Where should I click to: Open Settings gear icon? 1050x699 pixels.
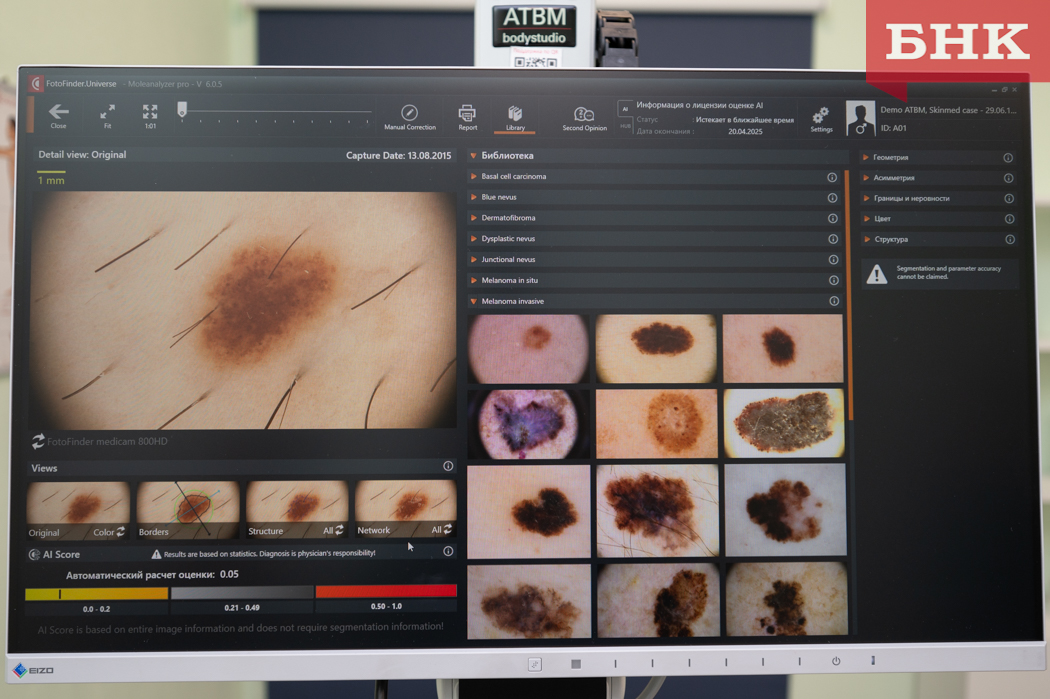pyautogui.click(x=821, y=116)
